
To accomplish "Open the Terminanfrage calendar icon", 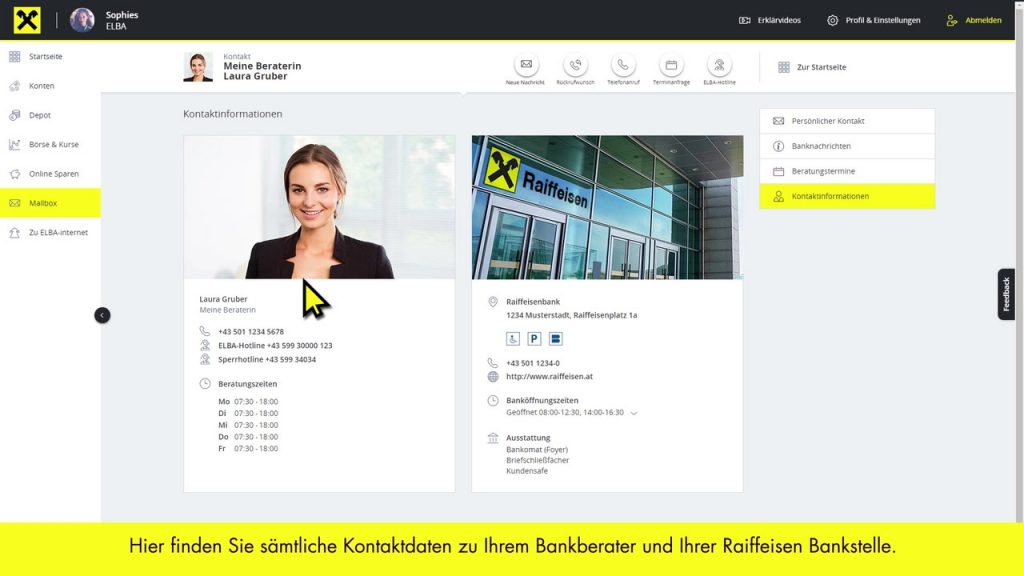I will click(x=671, y=65).
